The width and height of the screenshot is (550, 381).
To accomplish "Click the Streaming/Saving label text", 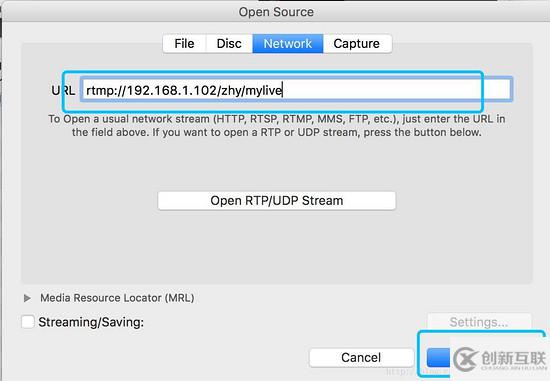I will pos(91,322).
